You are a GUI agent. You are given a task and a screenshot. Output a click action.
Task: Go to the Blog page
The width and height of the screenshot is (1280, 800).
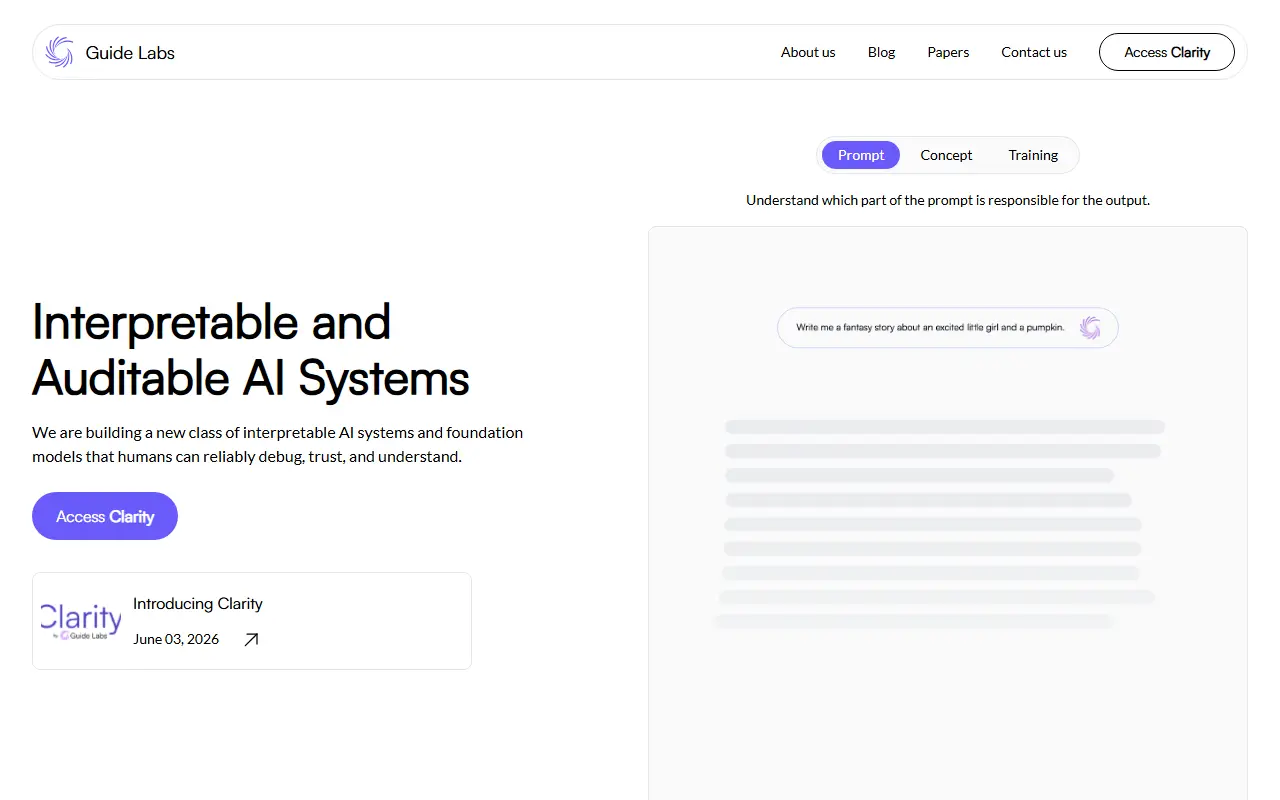click(x=881, y=52)
